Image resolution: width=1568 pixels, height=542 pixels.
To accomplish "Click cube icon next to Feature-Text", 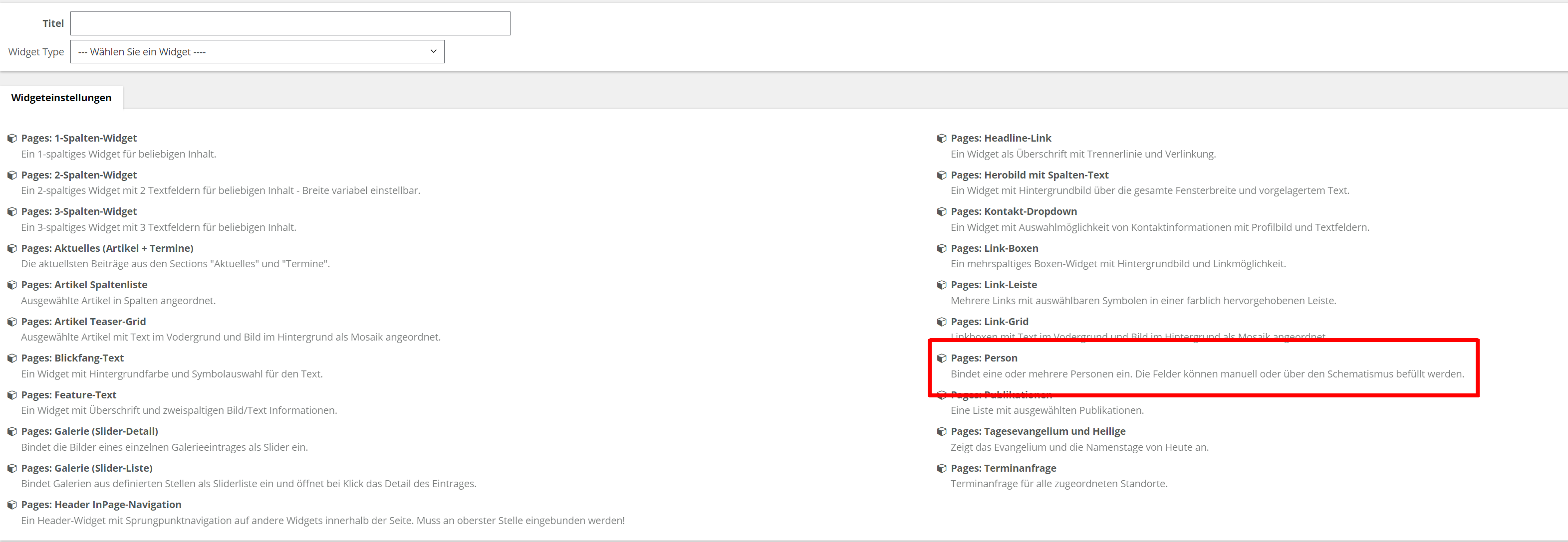I will coord(11,395).
